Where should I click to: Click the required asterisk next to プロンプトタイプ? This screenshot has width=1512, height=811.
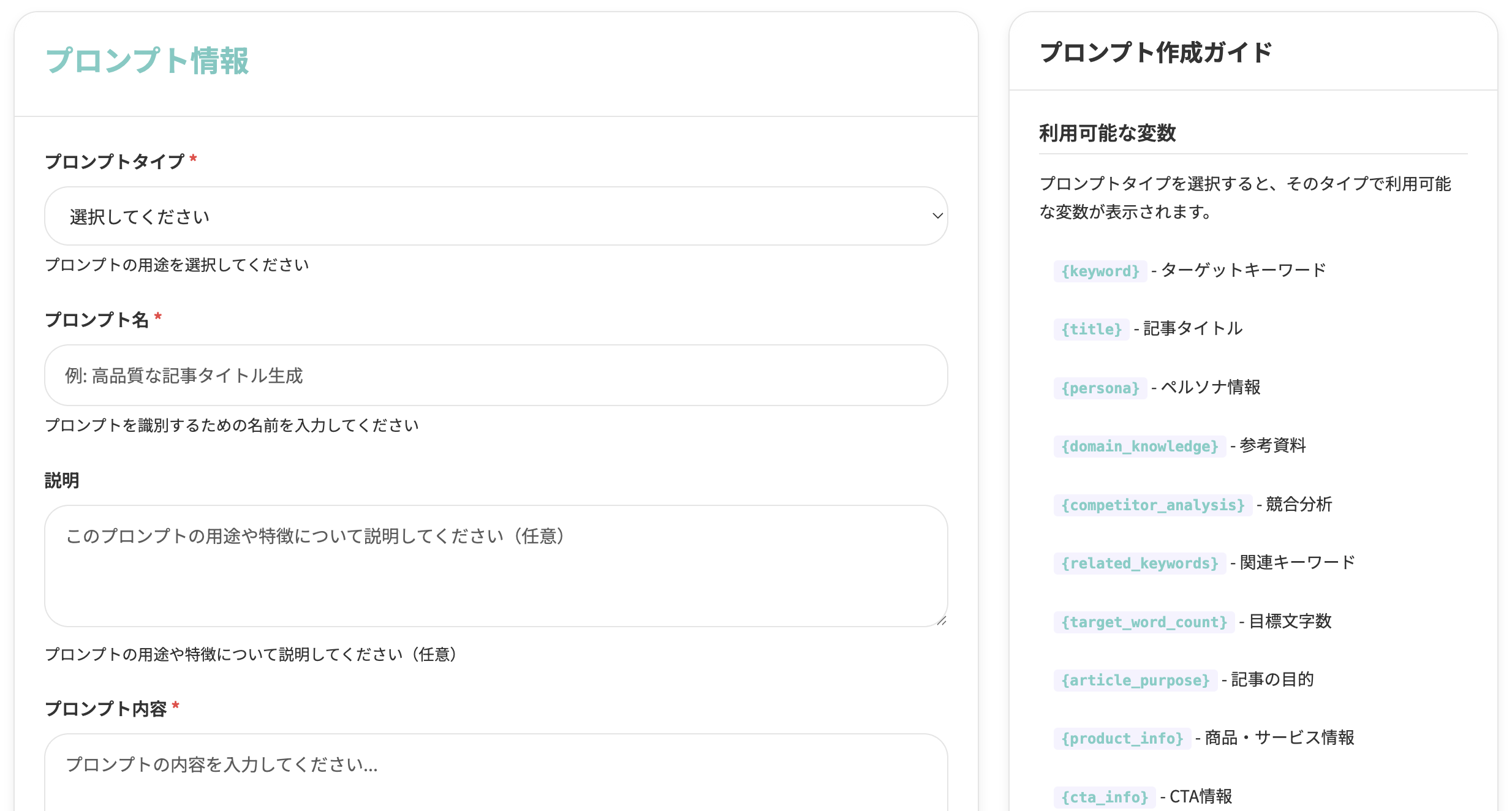tap(193, 159)
